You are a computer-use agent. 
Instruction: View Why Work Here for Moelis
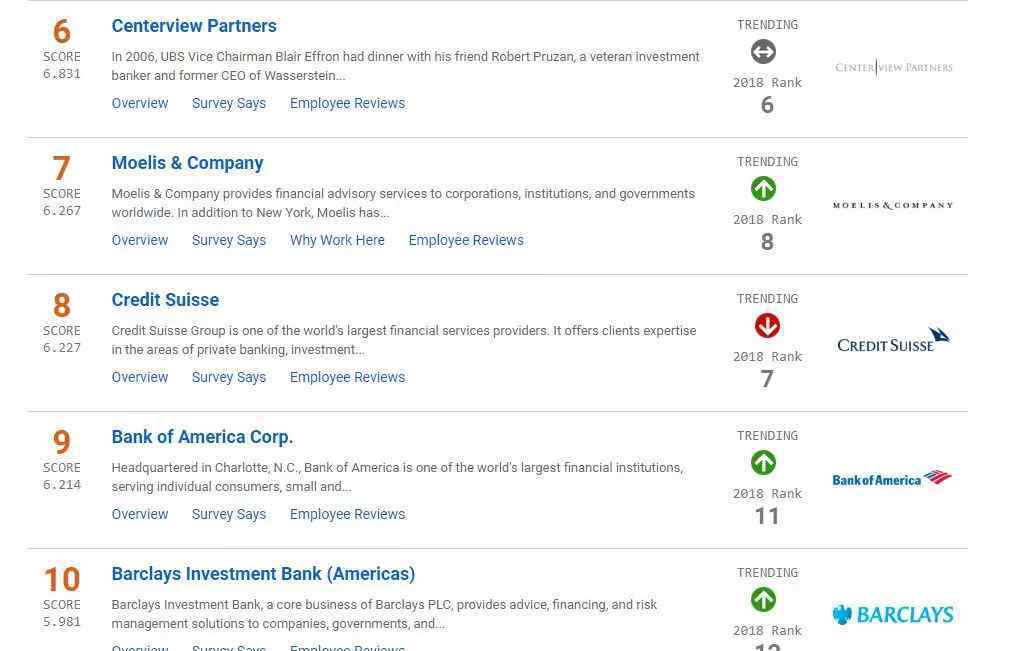[x=337, y=240]
